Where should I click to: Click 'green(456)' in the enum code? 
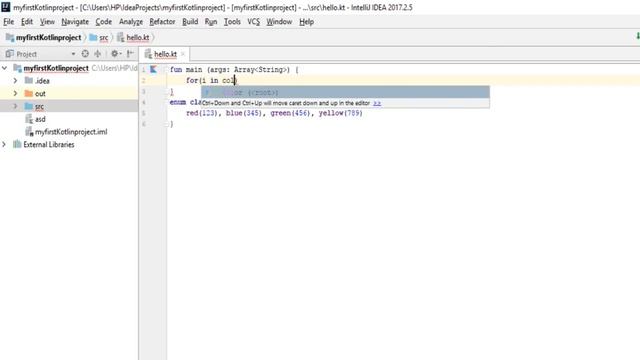pos(290,113)
